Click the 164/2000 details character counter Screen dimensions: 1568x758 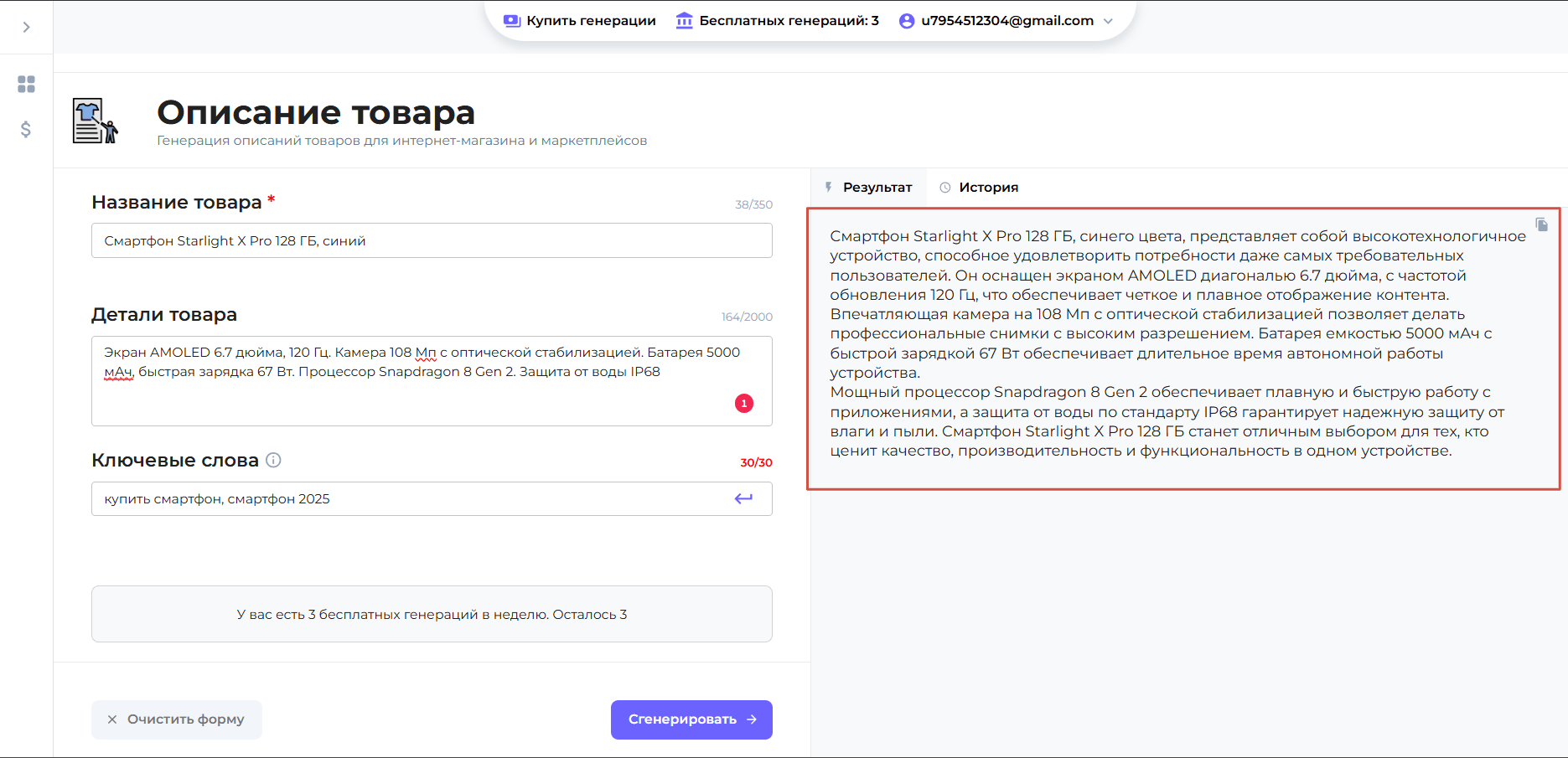747,317
